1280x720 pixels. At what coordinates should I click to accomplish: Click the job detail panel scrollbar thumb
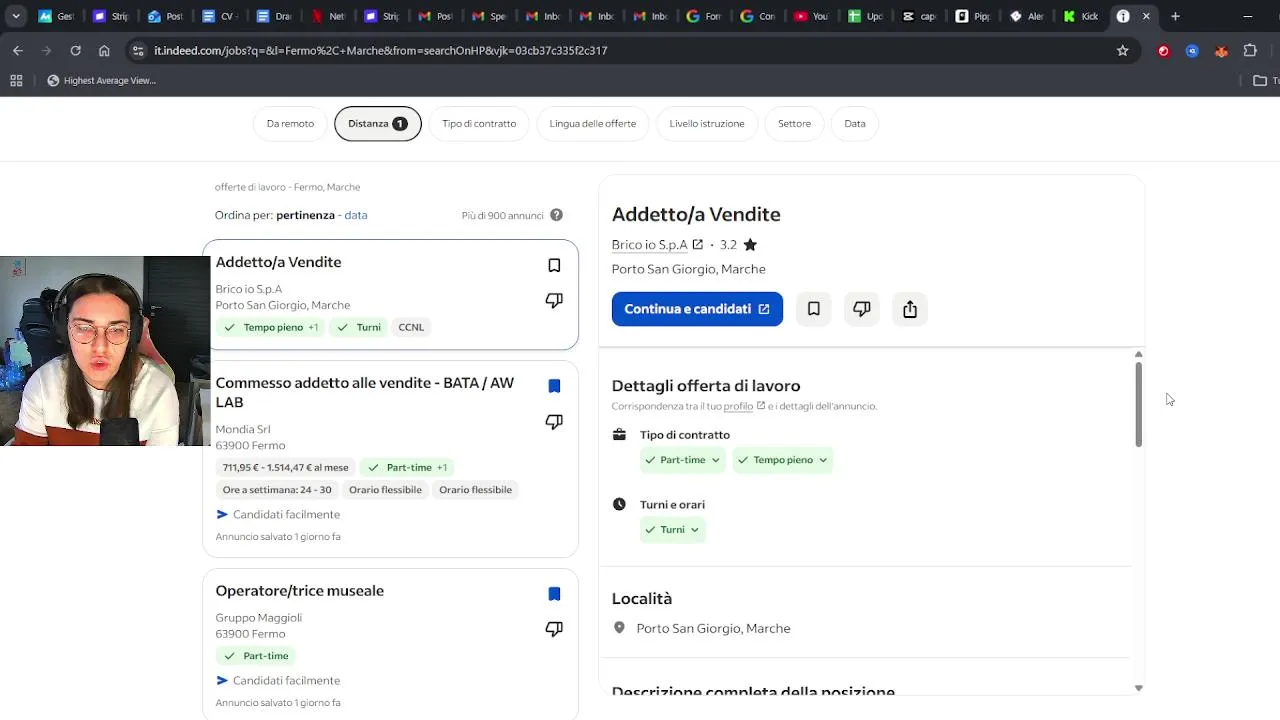[1138, 404]
